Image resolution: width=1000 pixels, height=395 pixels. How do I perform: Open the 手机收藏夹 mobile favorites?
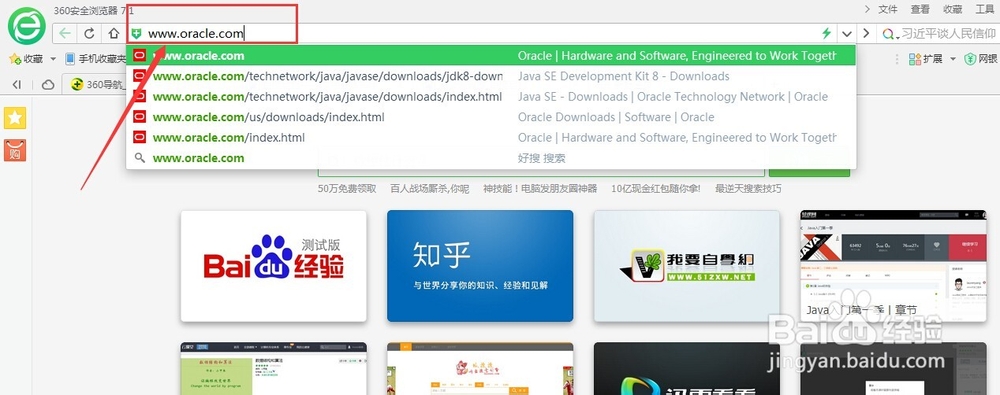coord(96,59)
